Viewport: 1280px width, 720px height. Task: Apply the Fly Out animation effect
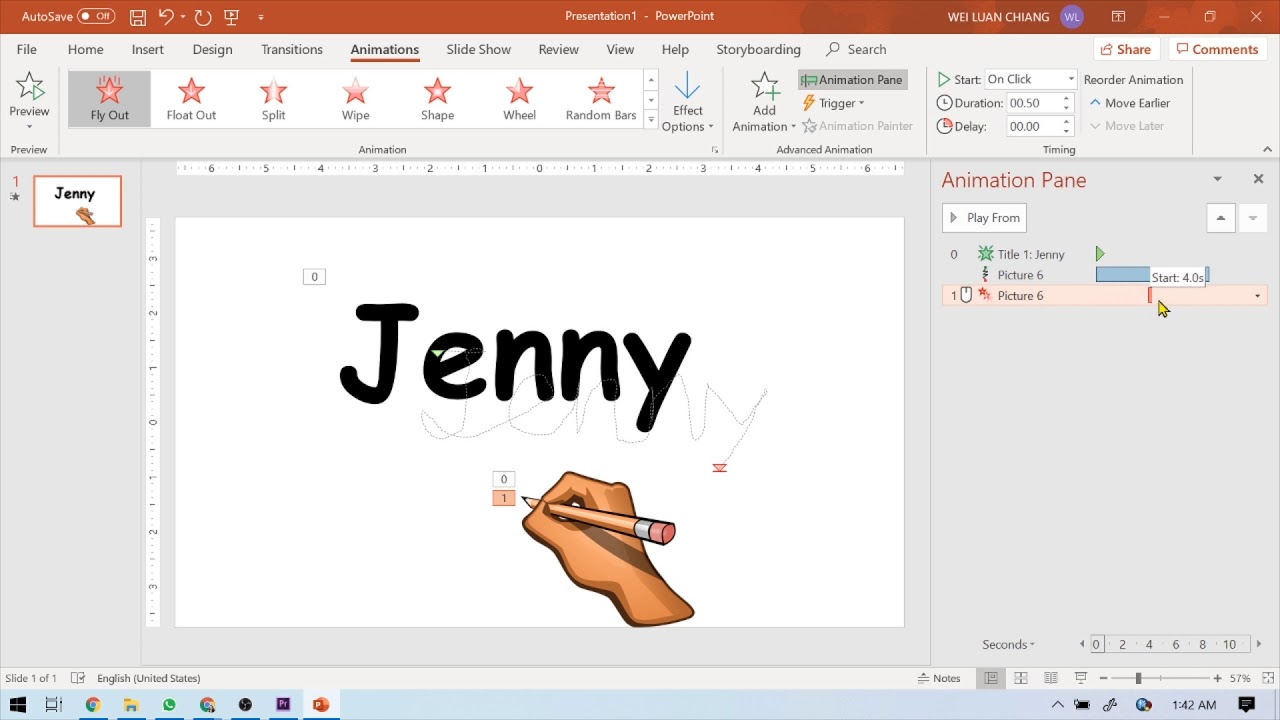pyautogui.click(x=109, y=98)
